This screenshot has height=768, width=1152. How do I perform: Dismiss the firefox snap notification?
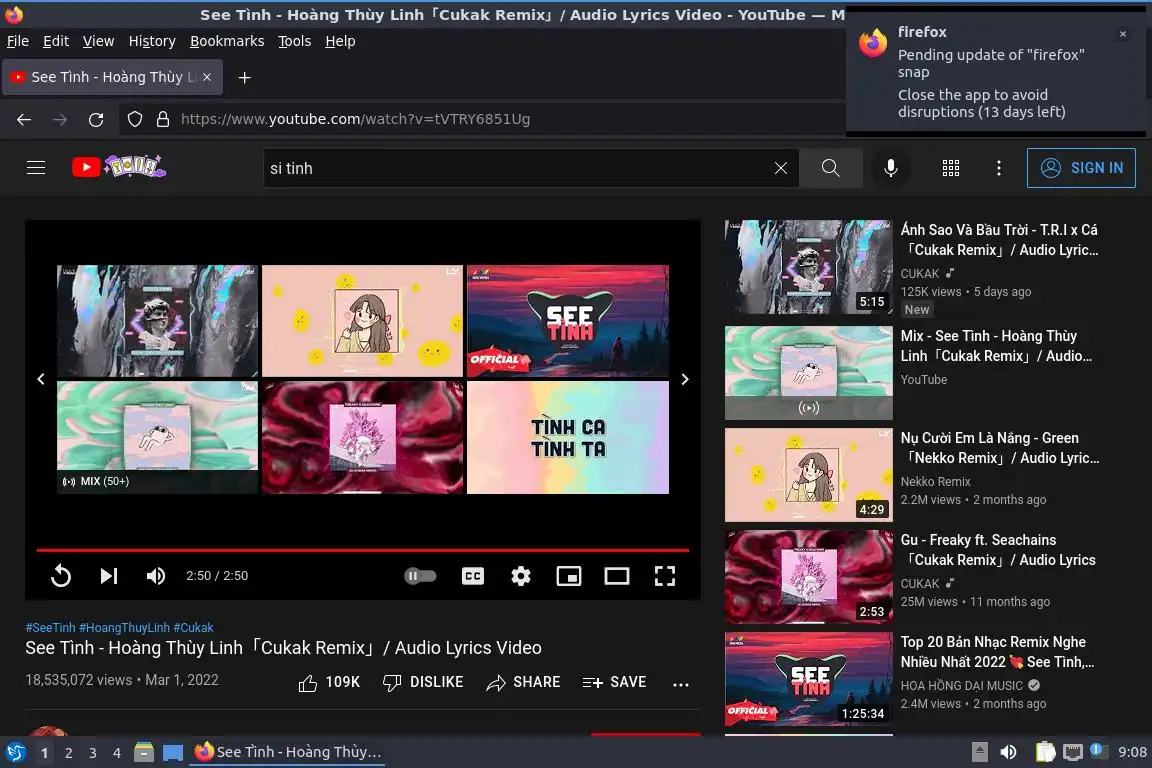tap(1123, 34)
